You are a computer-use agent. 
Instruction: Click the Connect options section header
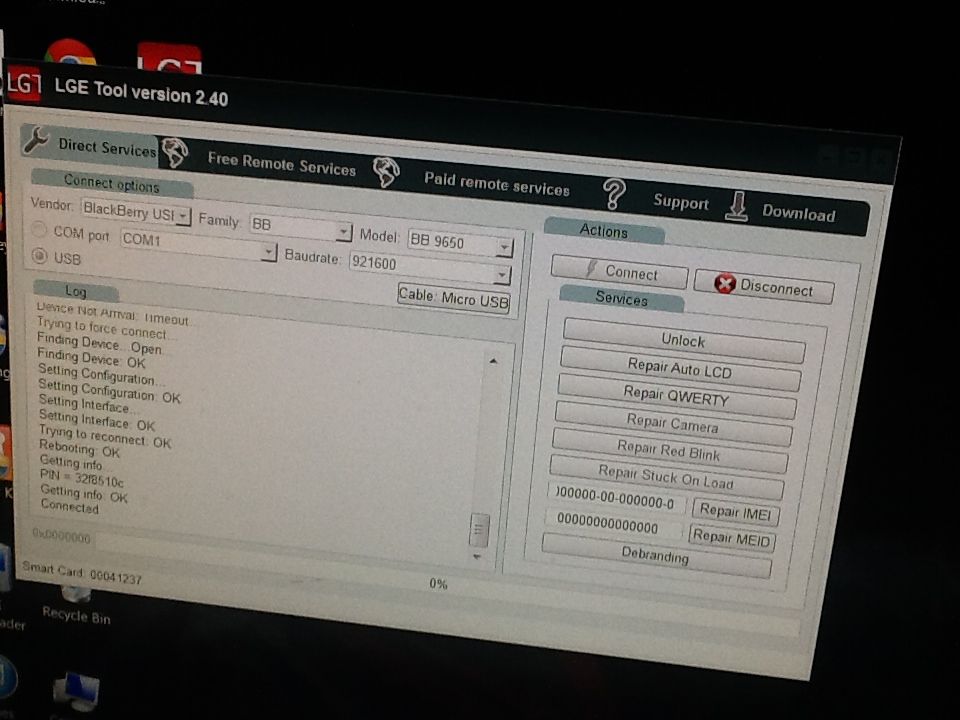111,183
